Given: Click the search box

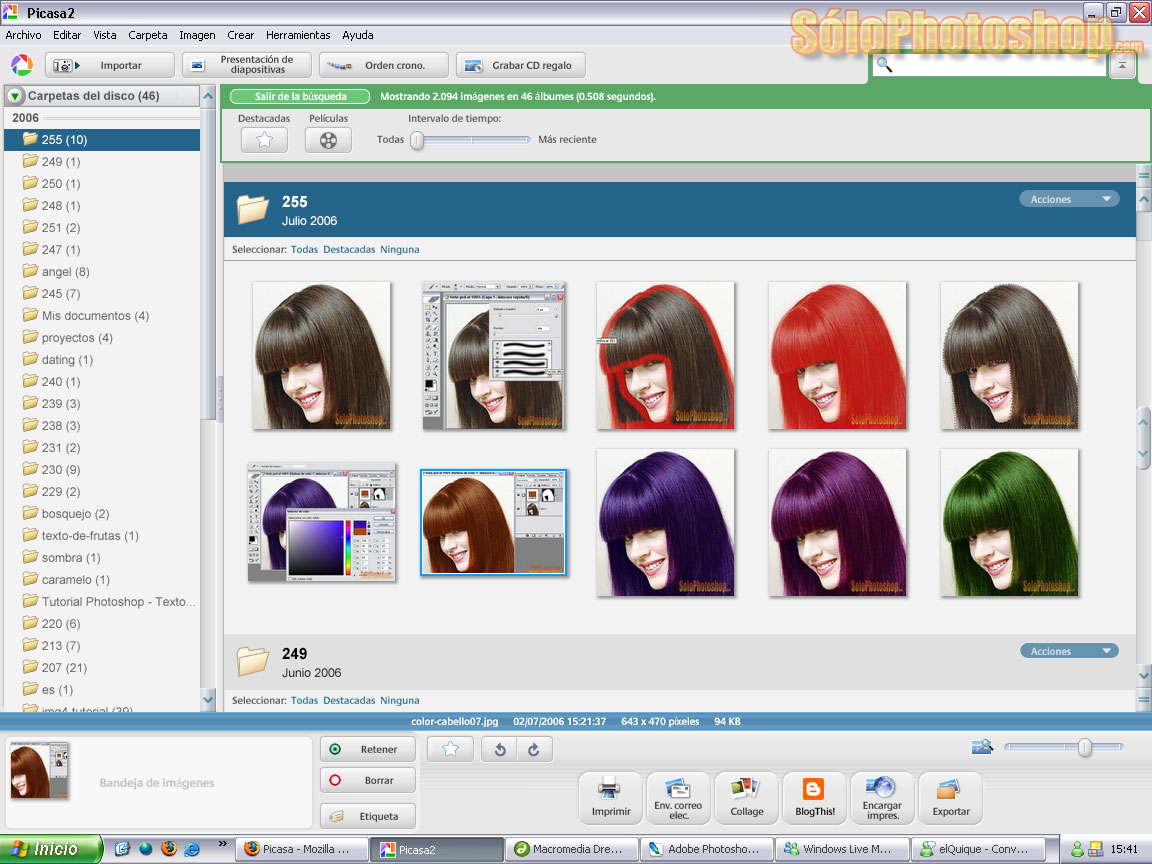Looking at the screenshot, I should click(x=989, y=65).
